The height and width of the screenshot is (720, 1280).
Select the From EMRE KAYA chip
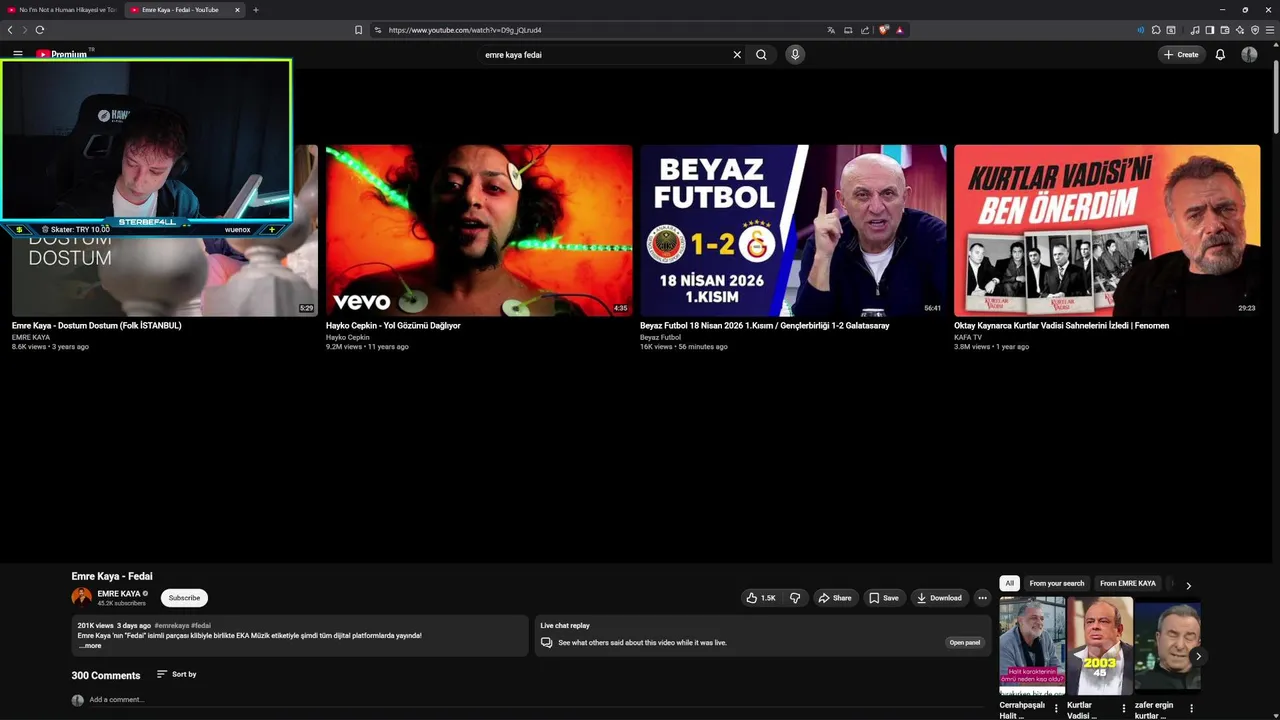point(1127,584)
